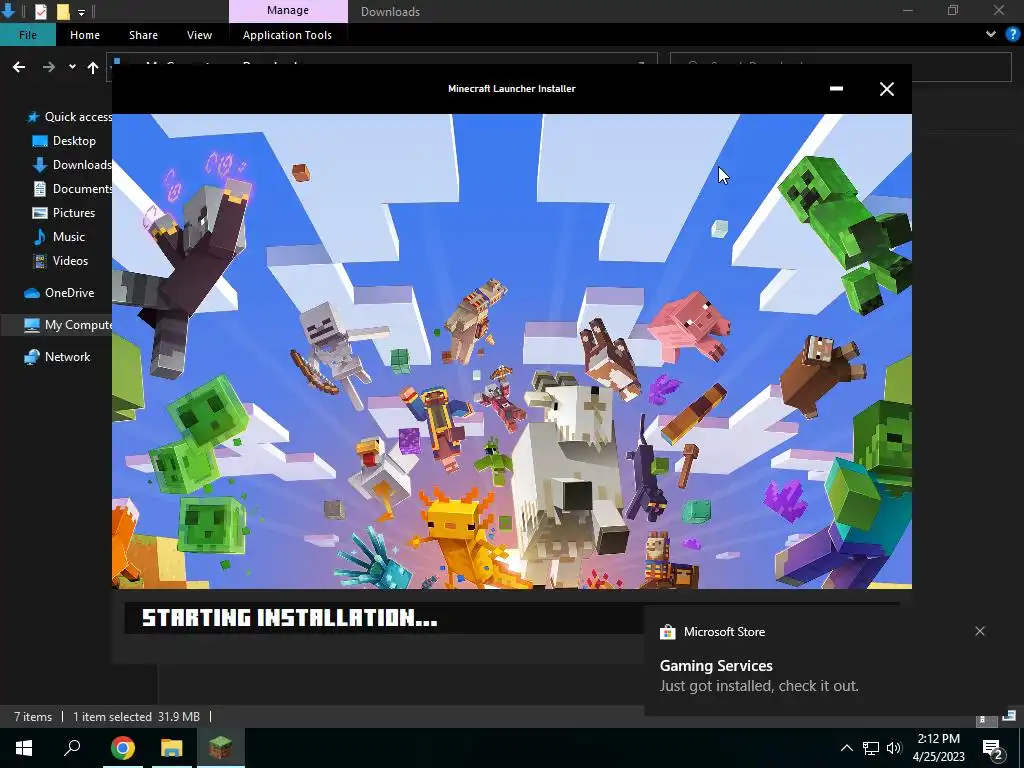This screenshot has width=1024, height=768.
Task: Open Documents in navigation pane
Action: [72, 189]
